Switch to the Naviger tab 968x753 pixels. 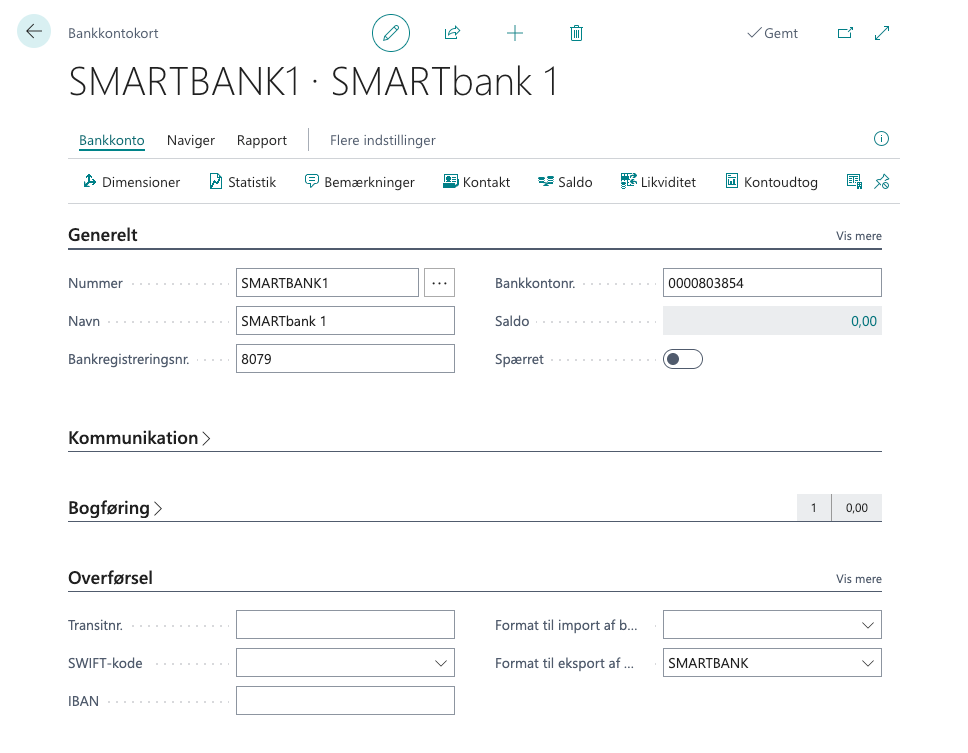[x=191, y=140]
